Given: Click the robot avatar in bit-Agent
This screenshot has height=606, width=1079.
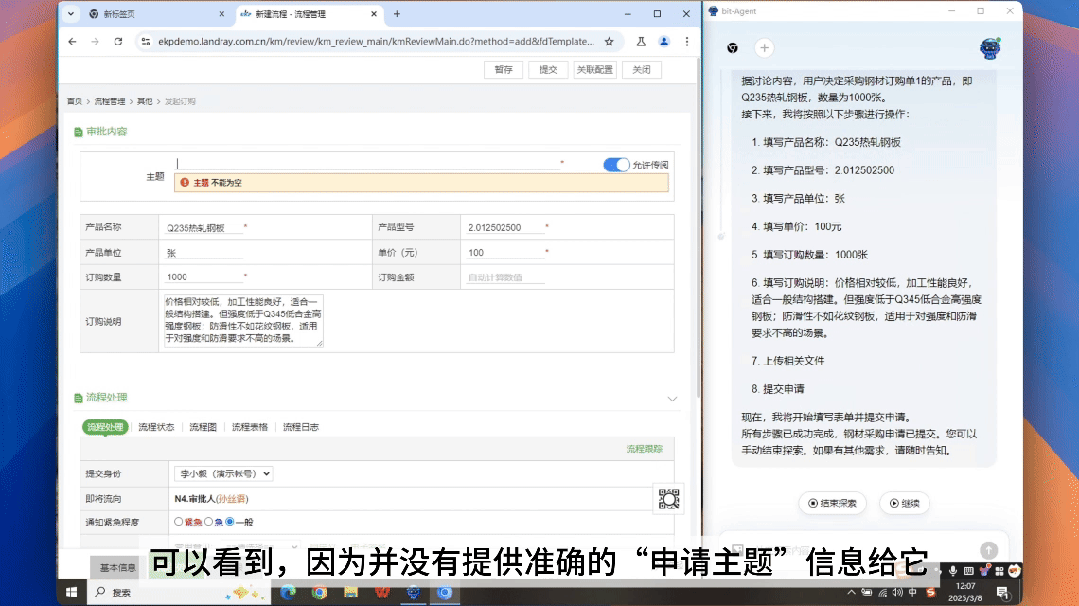Looking at the screenshot, I should coord(990,48).
